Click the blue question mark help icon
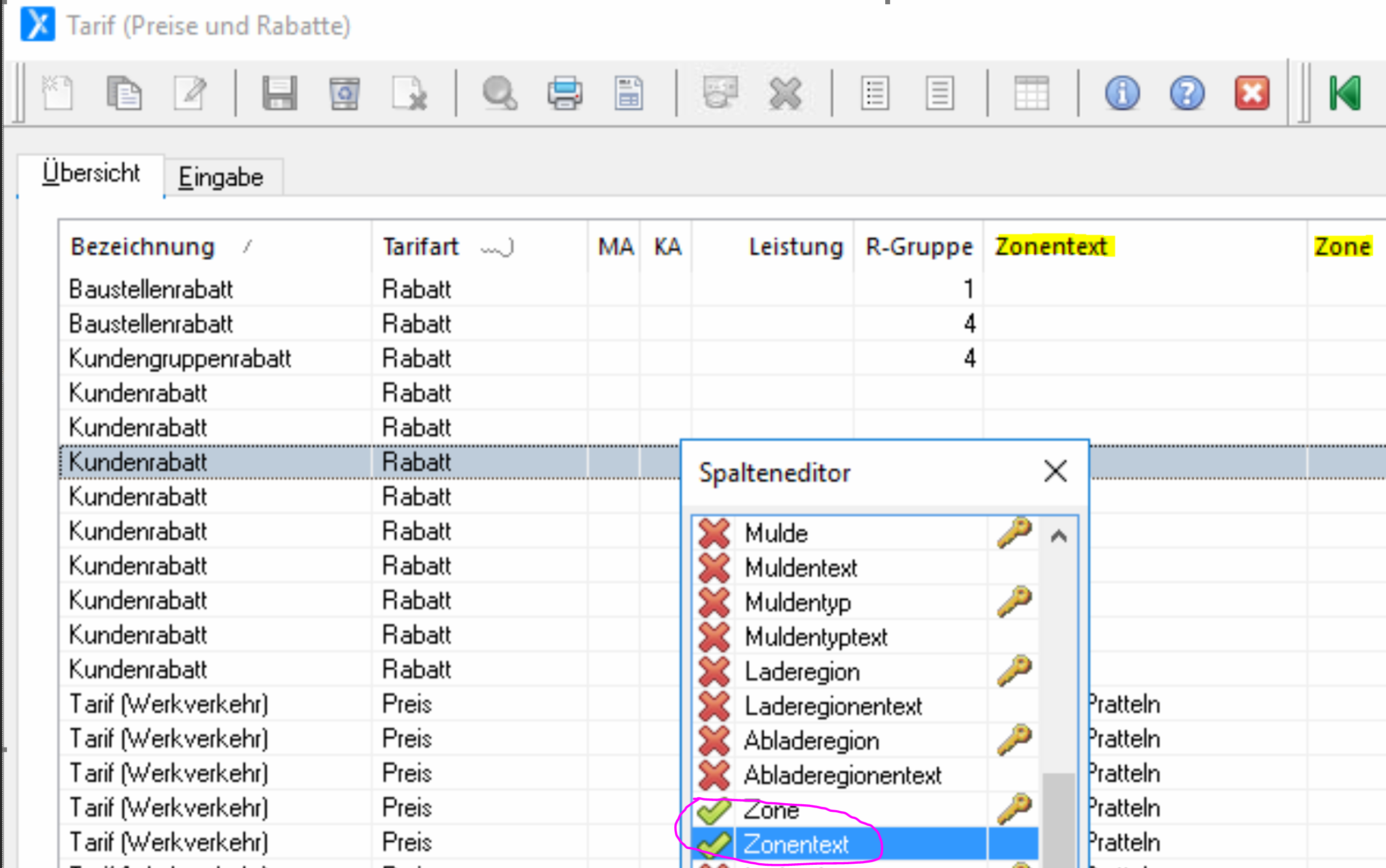This screenshot has height=868, width=1386. (1187, 93)
